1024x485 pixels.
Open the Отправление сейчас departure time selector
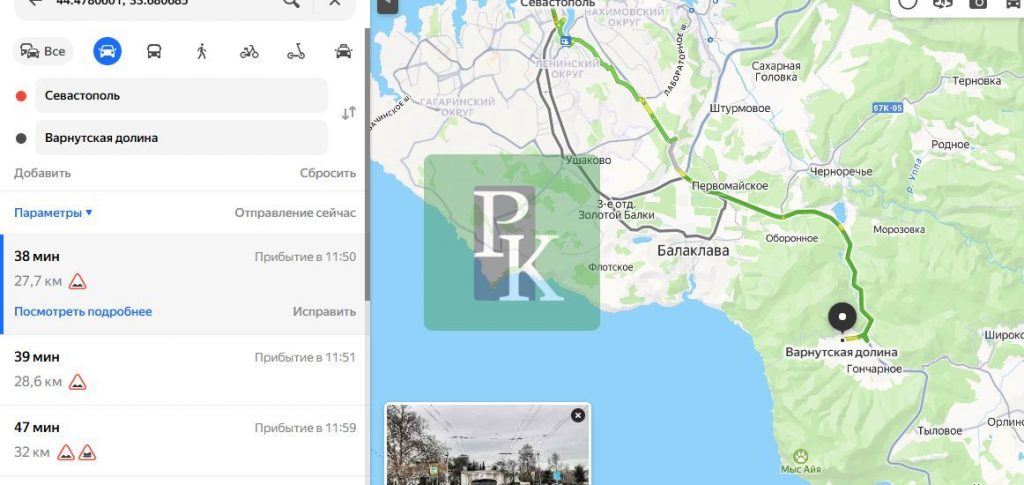point(295,213)
